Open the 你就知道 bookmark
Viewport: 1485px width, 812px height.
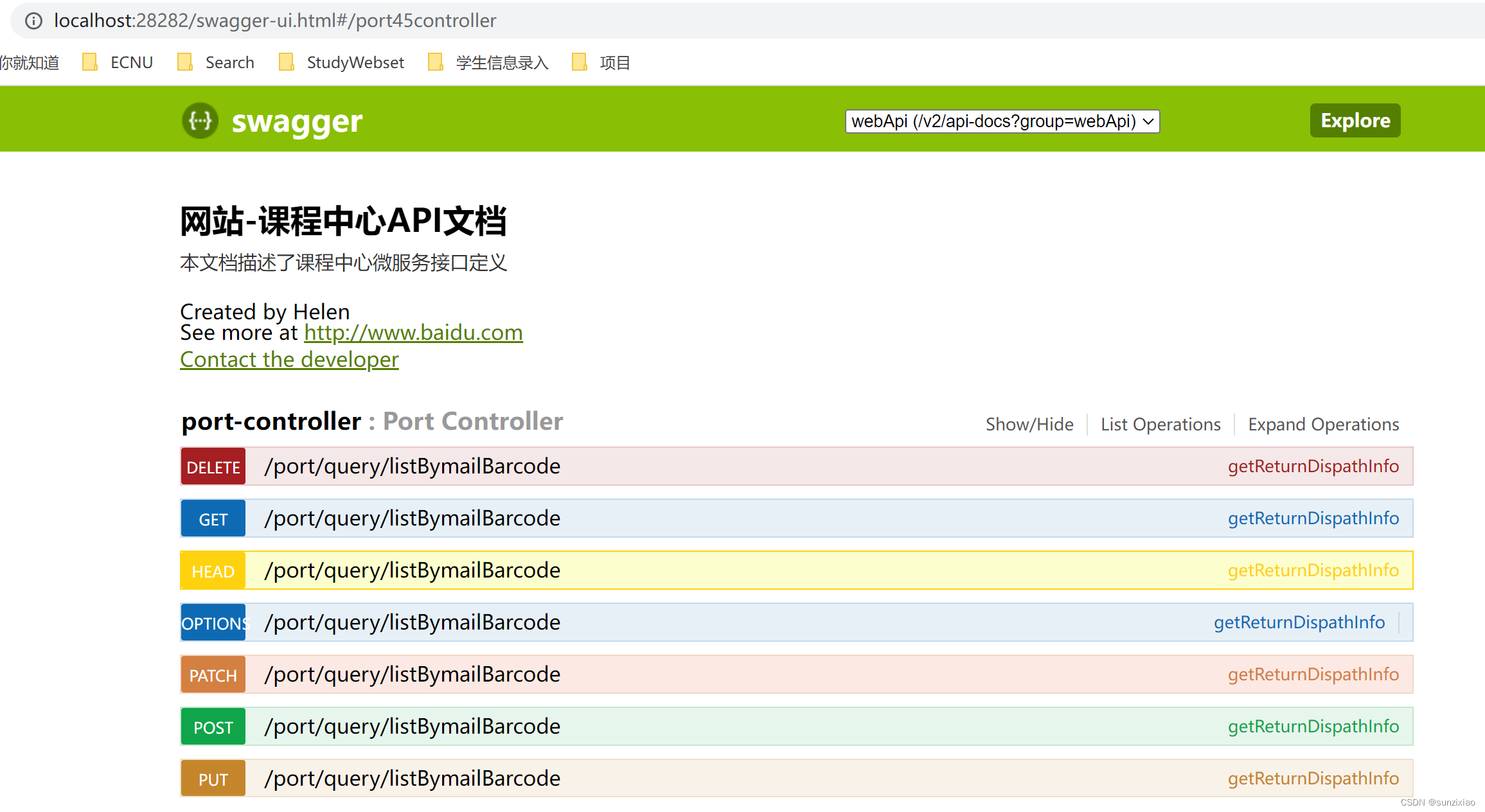click(30, 62)
